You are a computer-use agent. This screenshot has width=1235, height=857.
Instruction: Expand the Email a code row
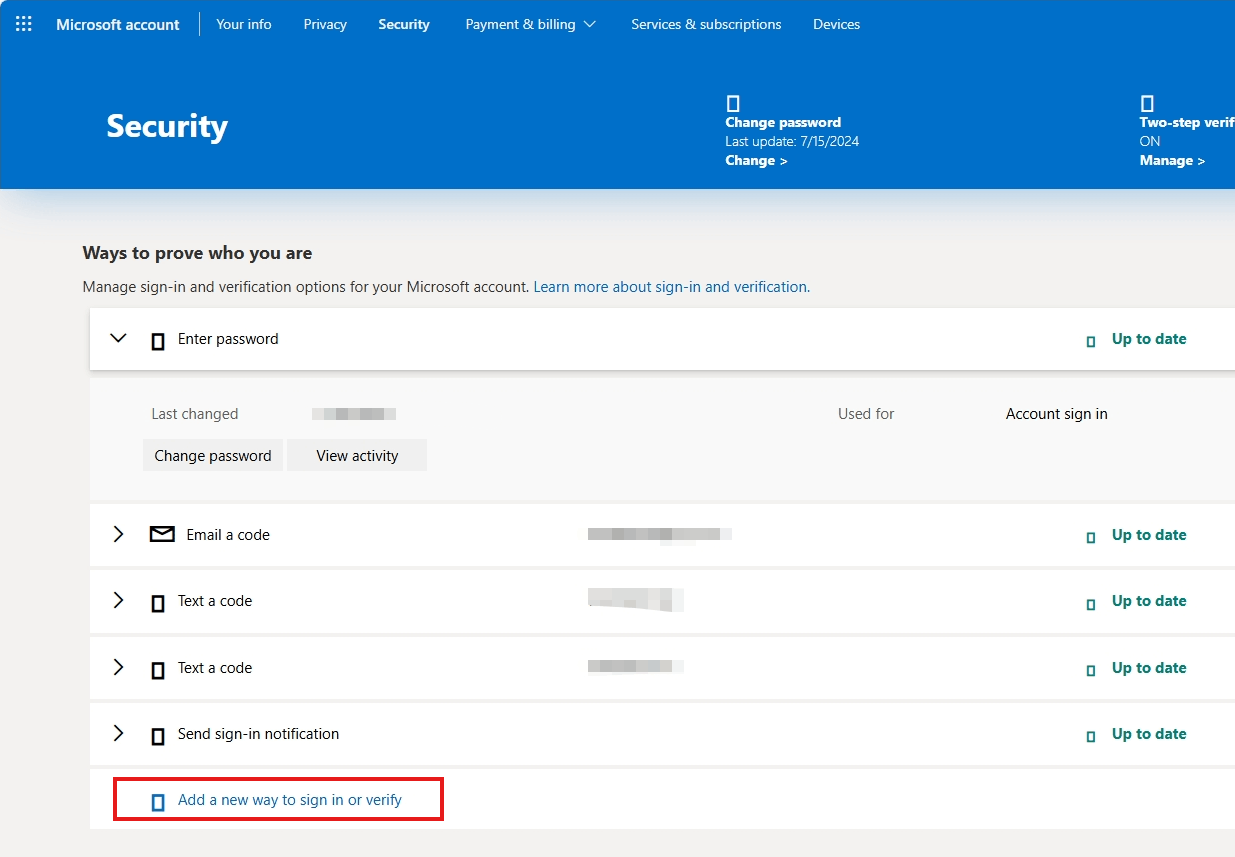pos(118,534)
